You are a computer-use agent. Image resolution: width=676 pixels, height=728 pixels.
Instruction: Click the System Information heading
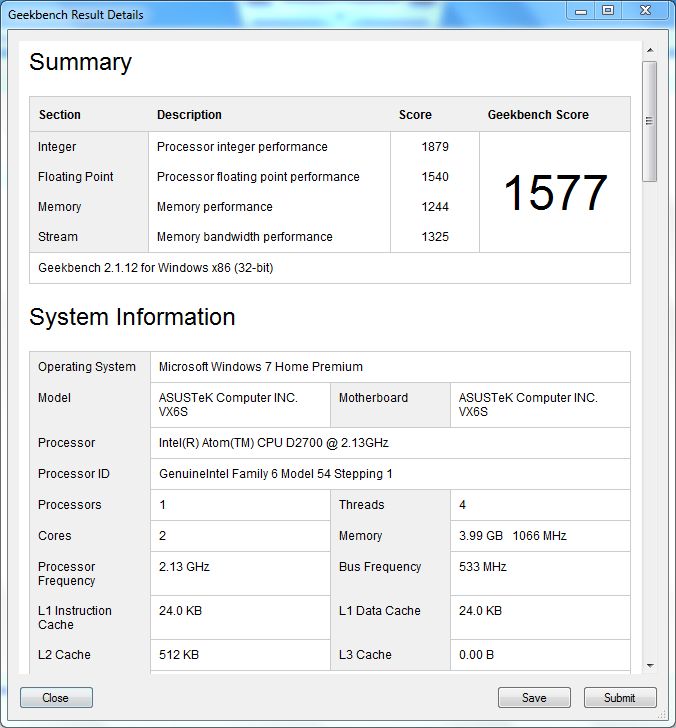pyautogui.click(x=132, y=317)
